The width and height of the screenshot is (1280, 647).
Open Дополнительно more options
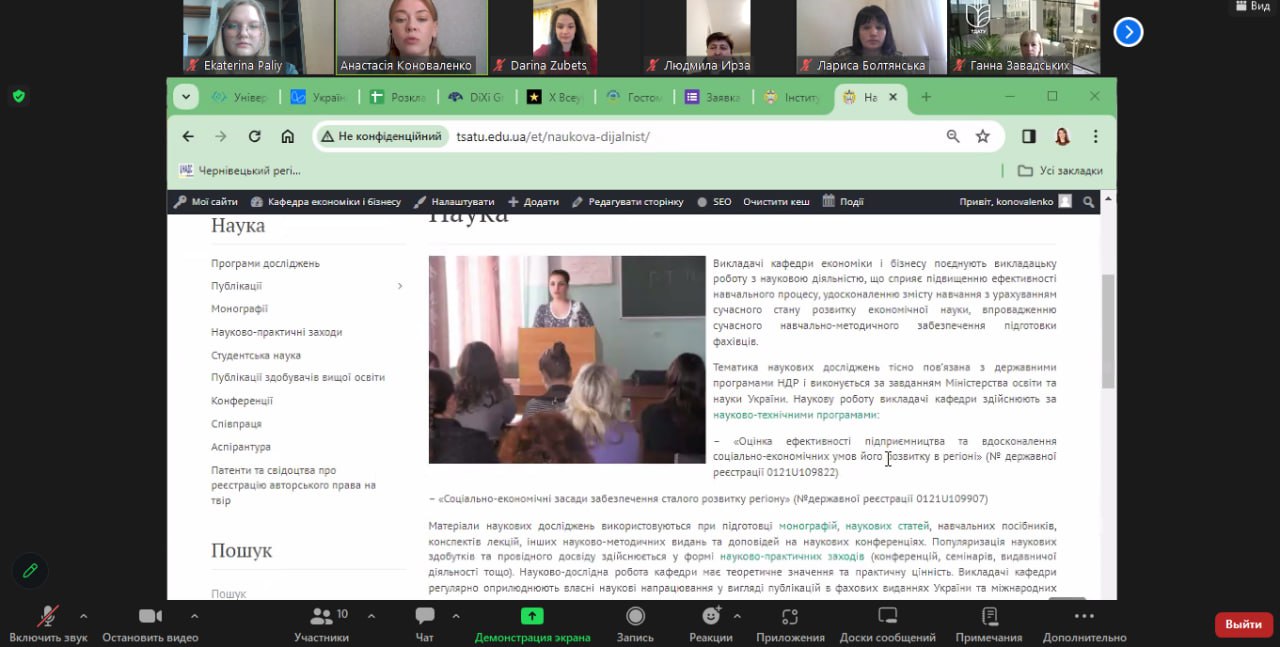tap(1084, 624)
